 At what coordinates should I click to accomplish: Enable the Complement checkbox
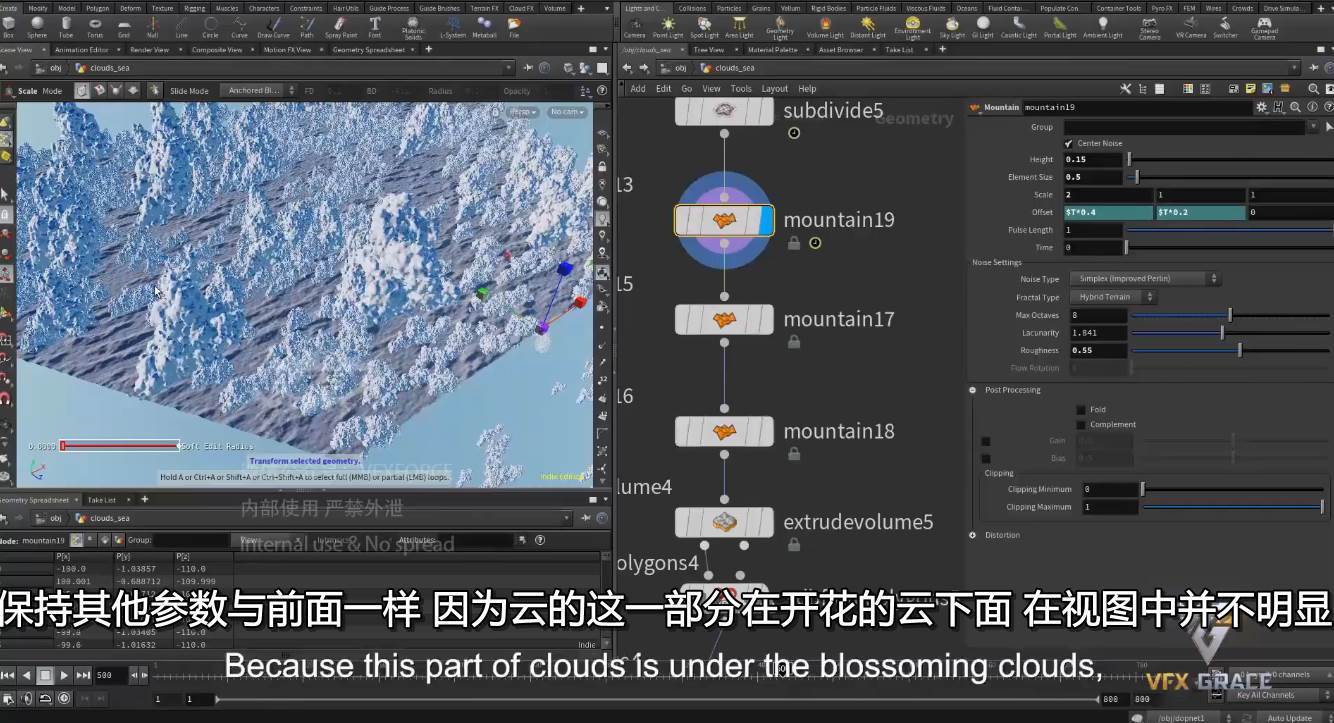point(1080,424)
